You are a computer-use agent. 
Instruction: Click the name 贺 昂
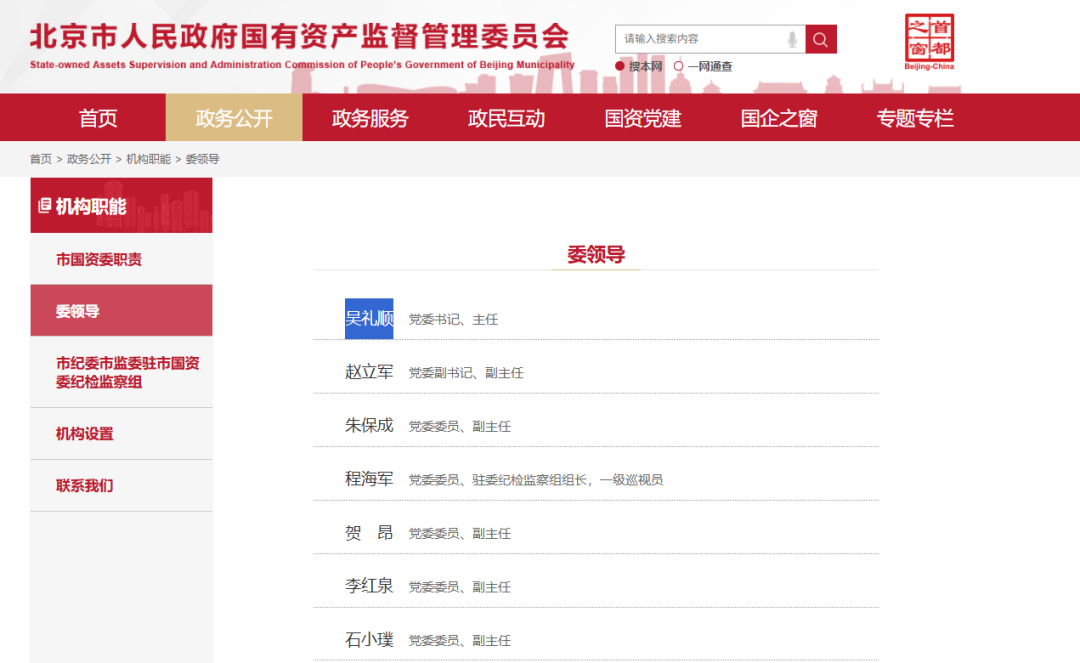[x=369, y=533]
